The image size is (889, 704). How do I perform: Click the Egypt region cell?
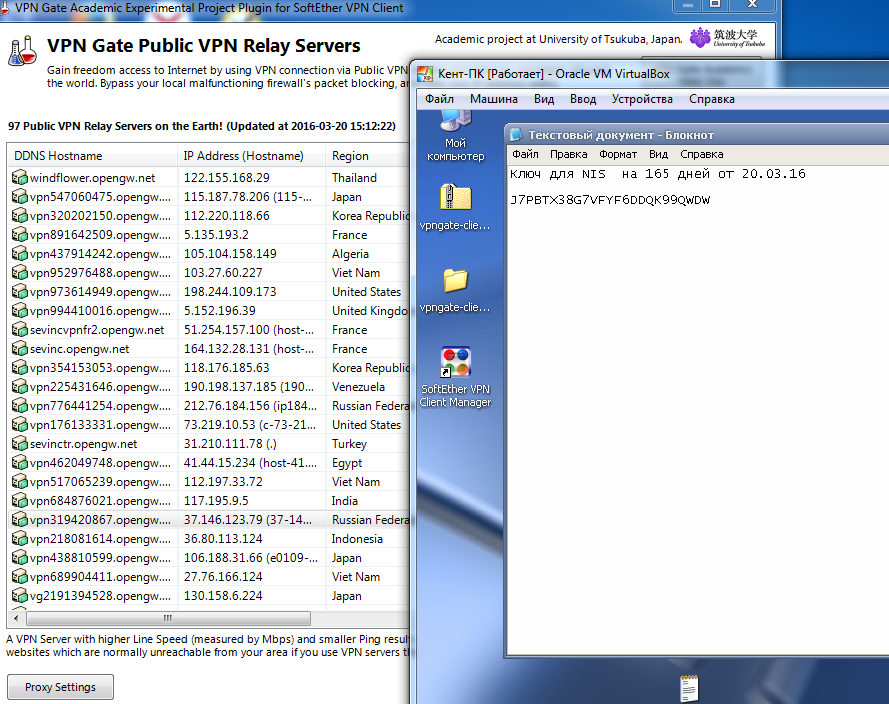(347, 463)
